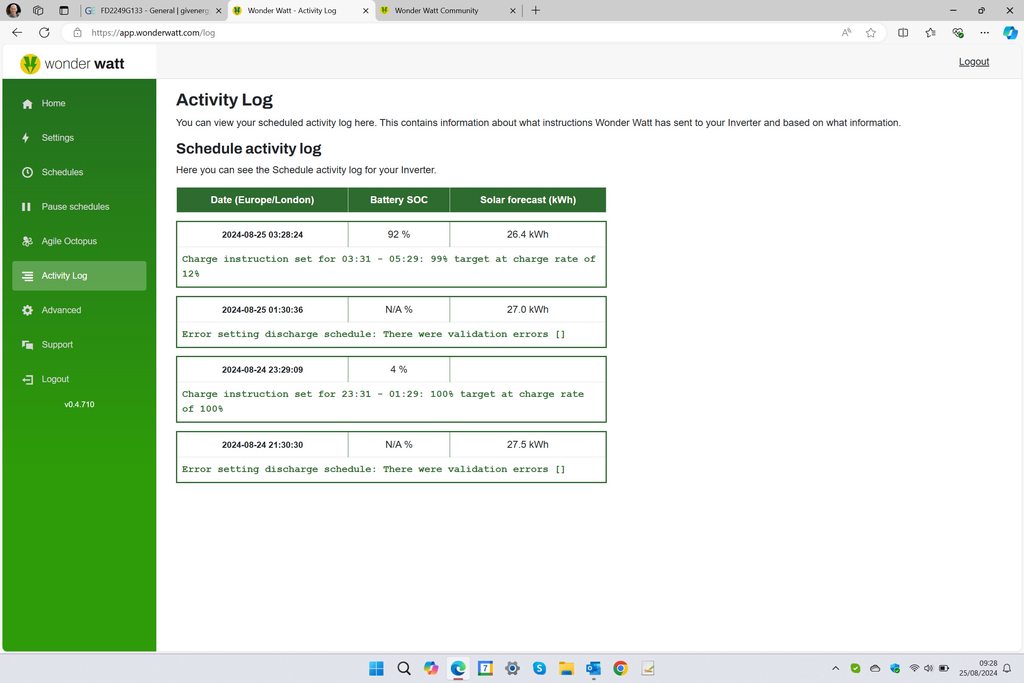Viewport: 1024px width, 683px height.
Task: Click the Advanced gear icon
Action: coord(27,310)
